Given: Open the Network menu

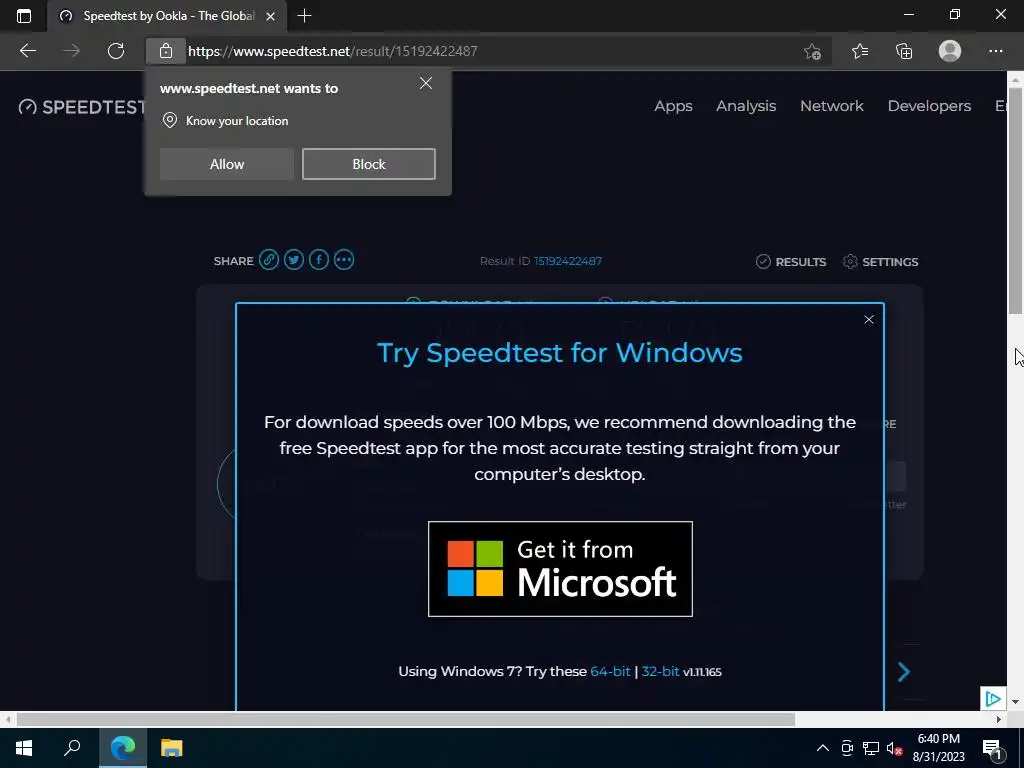Looking at the screenshot, I should [x=831, y=106].
